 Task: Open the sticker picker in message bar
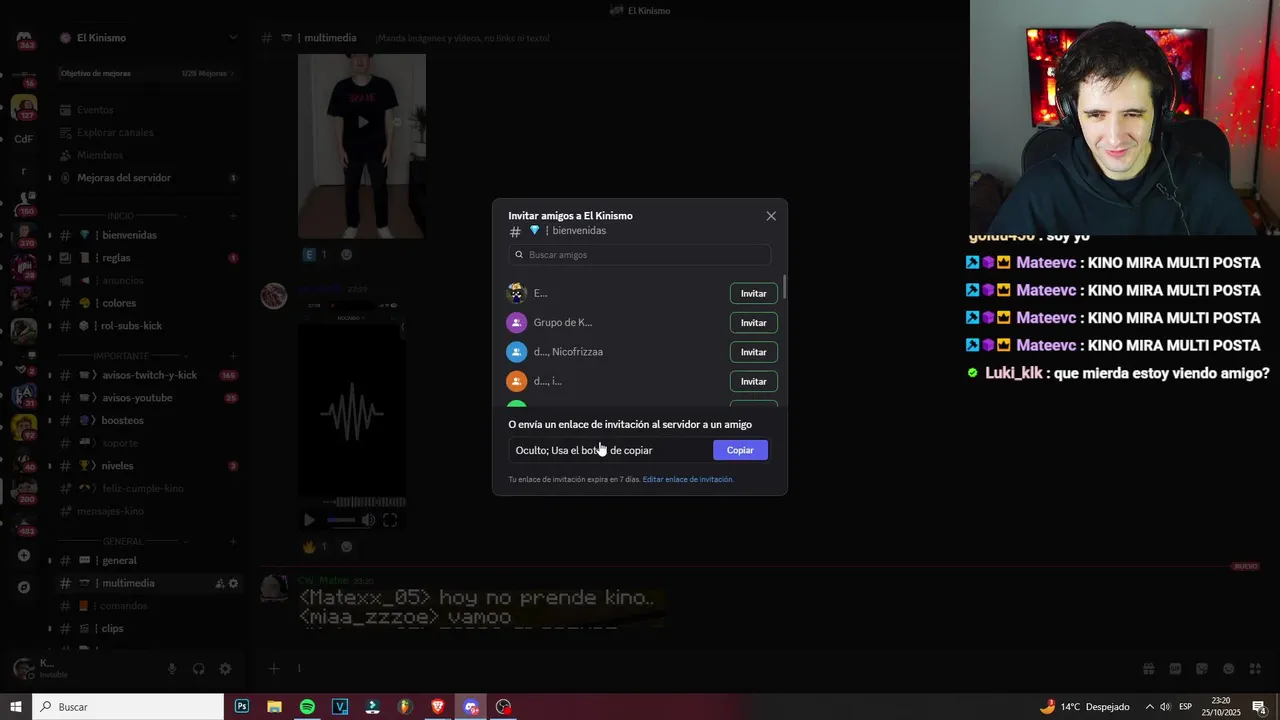[1202, 669]
